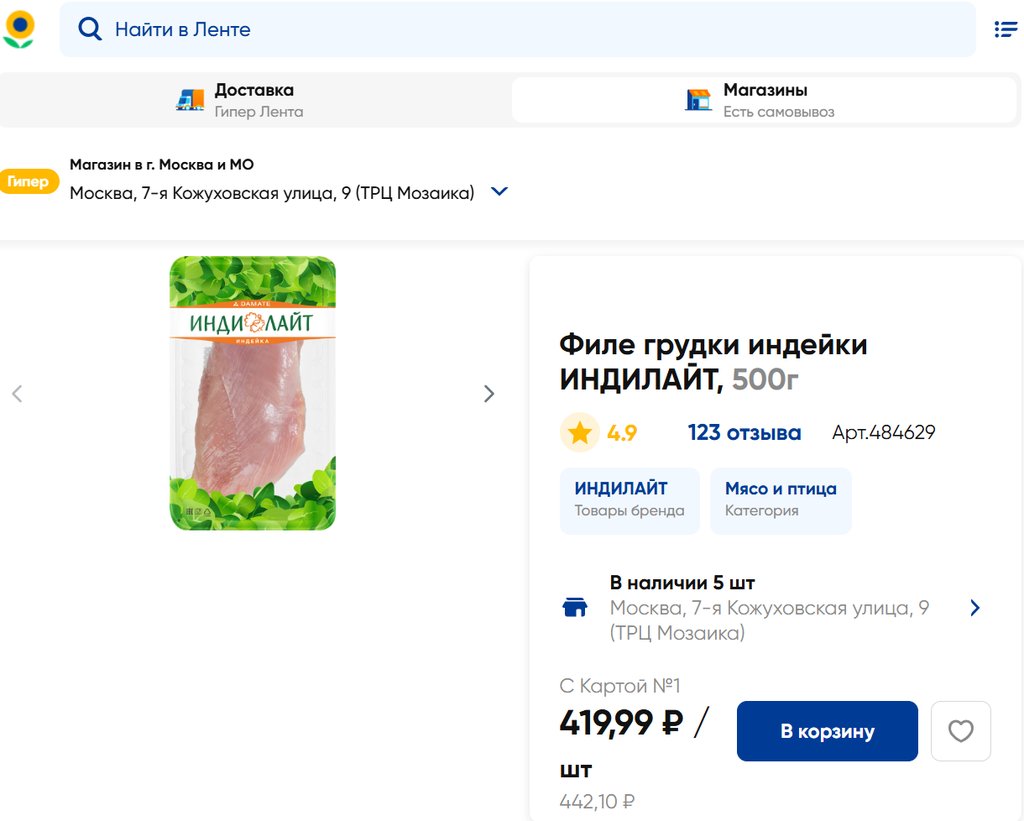This screenshot has width=1024, height=821.
Task: Click the delivery truck icon
Action: [190, 100]
